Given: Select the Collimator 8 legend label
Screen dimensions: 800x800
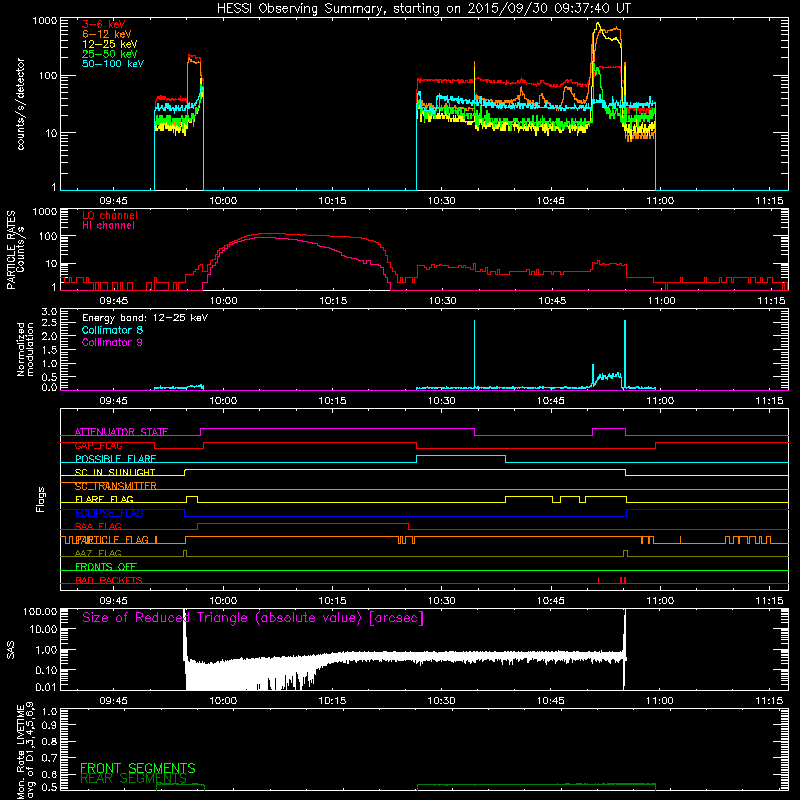Looking at the screenshot, I should (112, 330).
